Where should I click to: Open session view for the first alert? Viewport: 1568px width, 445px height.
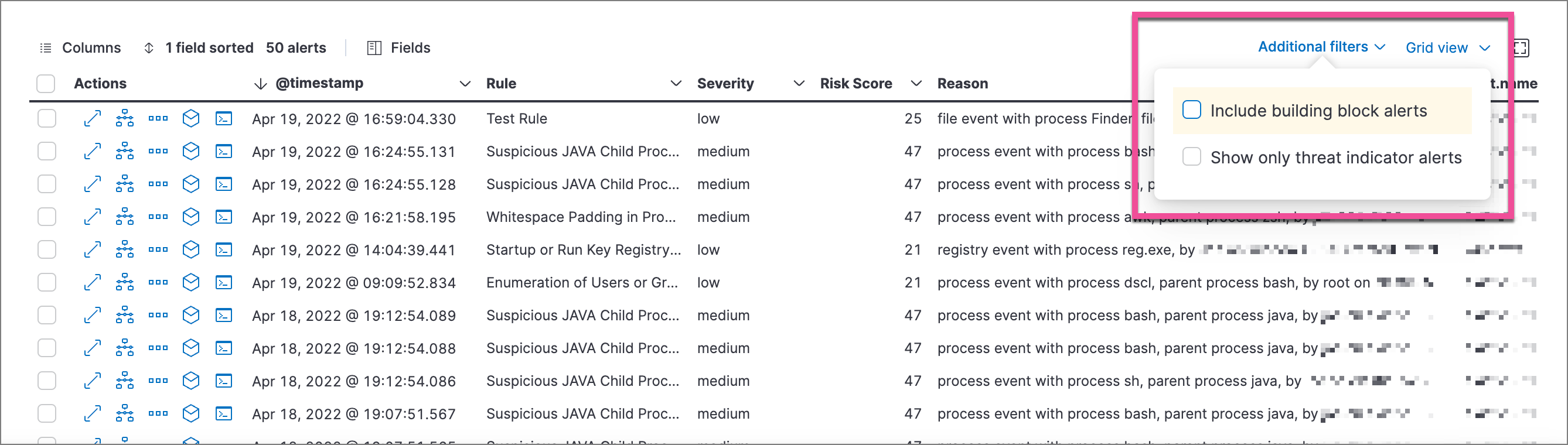click(x=224, y=118)
